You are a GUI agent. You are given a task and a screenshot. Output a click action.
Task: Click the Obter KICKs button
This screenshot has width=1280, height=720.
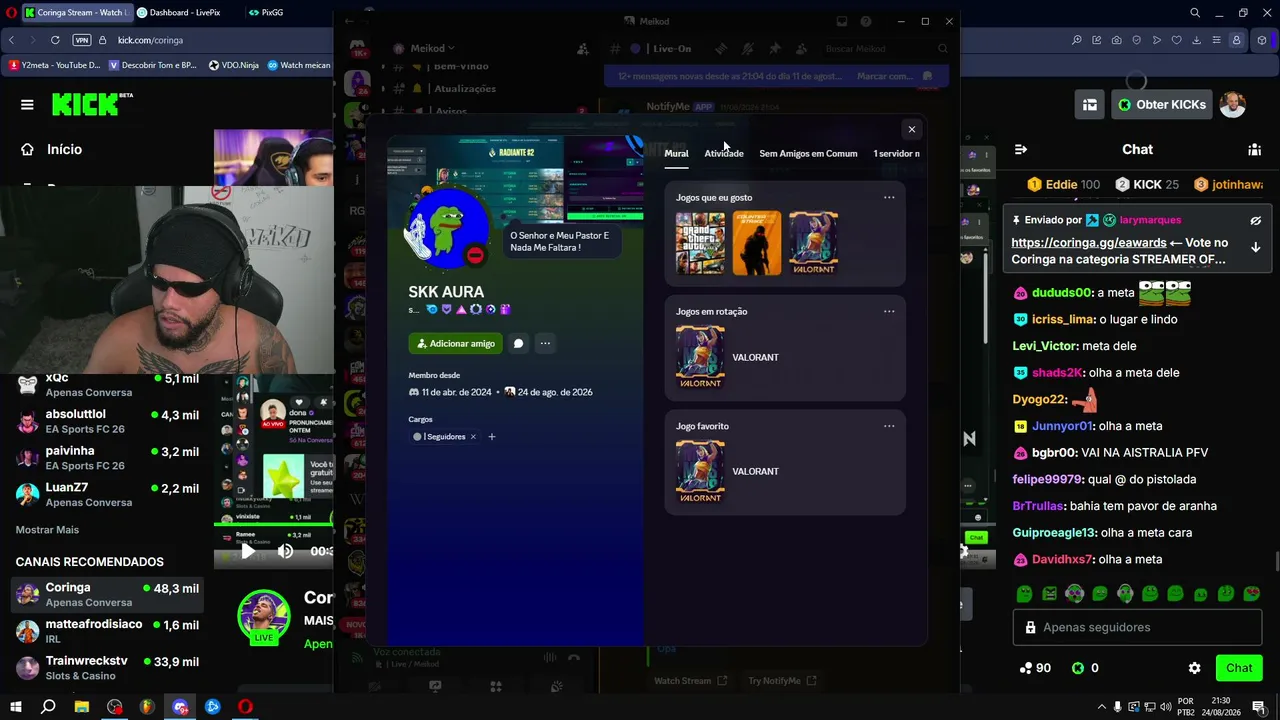coord(1162,104)
